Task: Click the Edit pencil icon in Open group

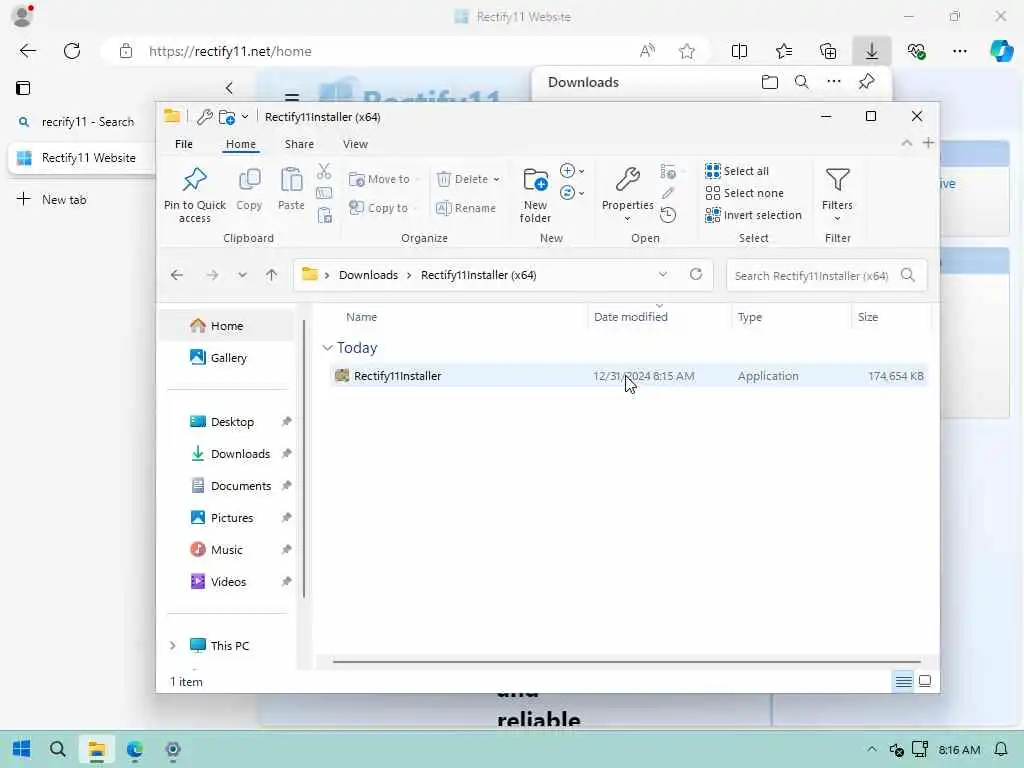Action: [667, 193]
